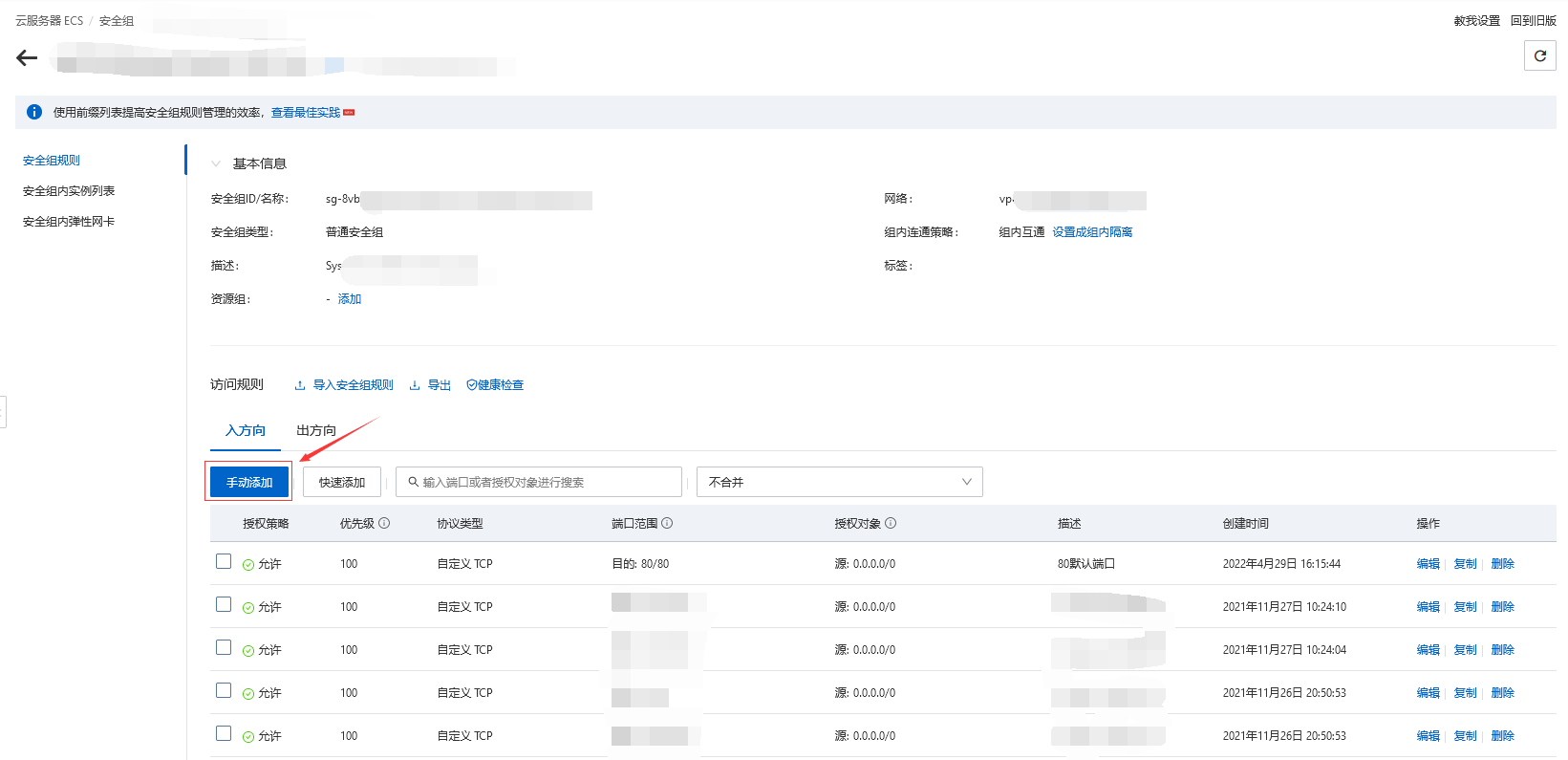The image size is (1568, 760).
Task: Click the help icon next to 优先级
Action: pyautogui.click(x=384, y=523)
